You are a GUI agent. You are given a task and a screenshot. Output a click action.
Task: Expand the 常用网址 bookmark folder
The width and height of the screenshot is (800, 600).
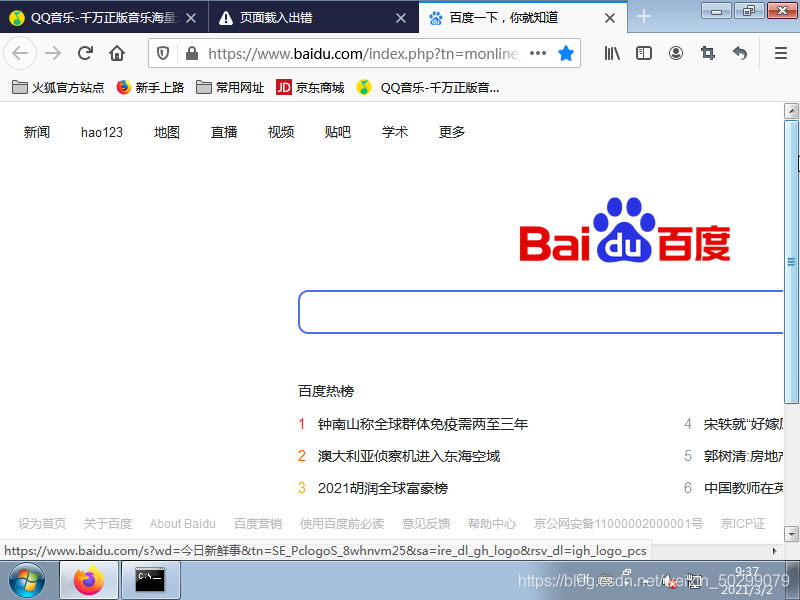(x=230, y=88)
